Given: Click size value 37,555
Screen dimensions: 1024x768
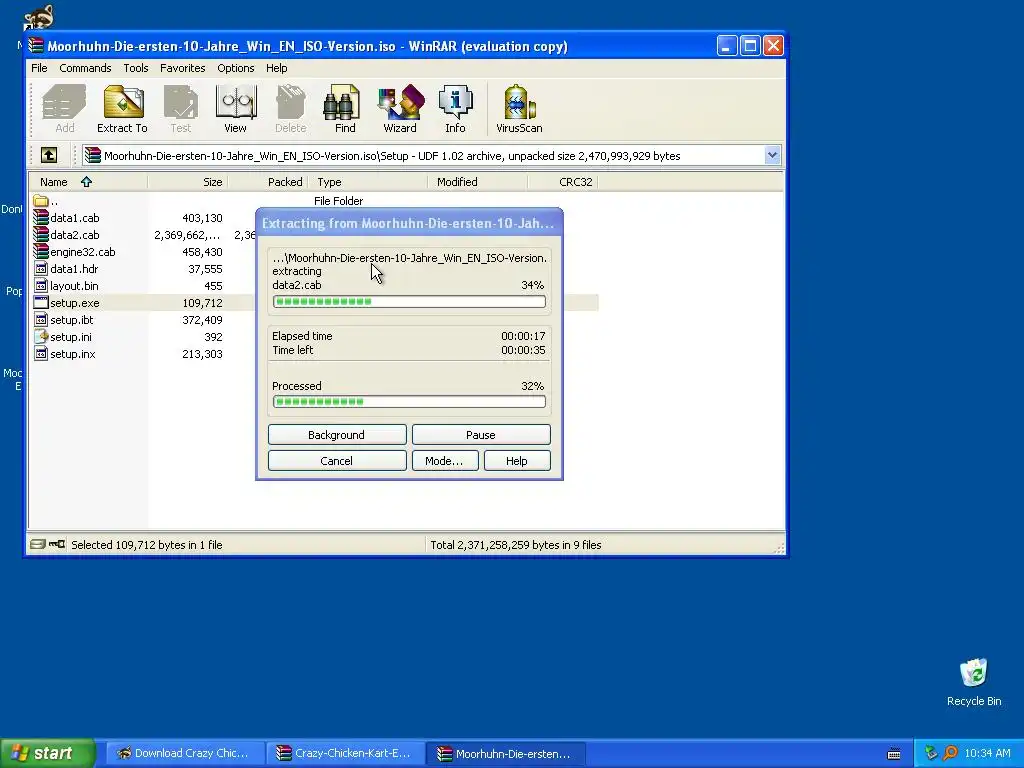Looking at the screenshot, I should [x=205, y=268].
